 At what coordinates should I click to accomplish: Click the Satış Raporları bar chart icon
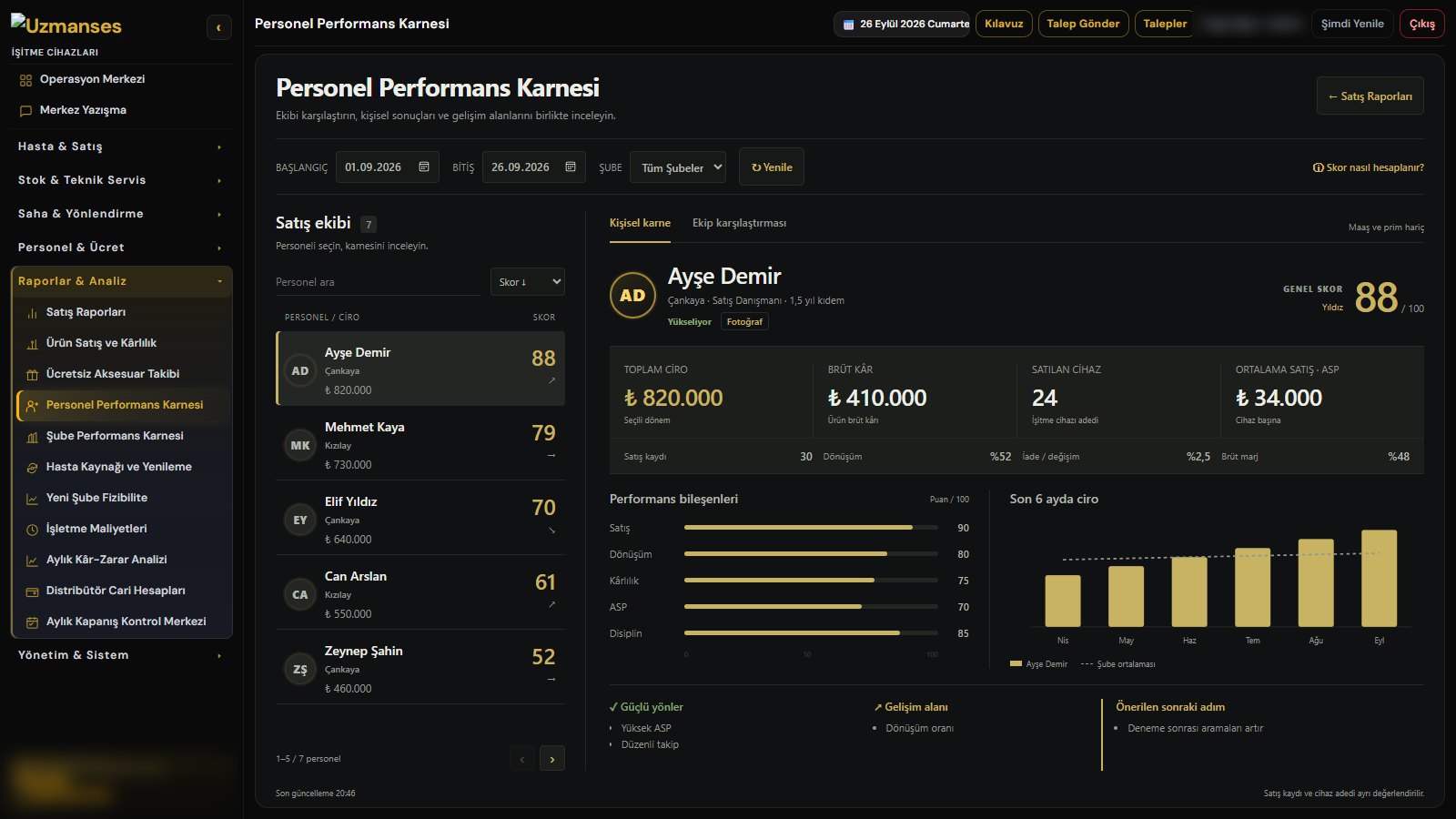[32, 313]
